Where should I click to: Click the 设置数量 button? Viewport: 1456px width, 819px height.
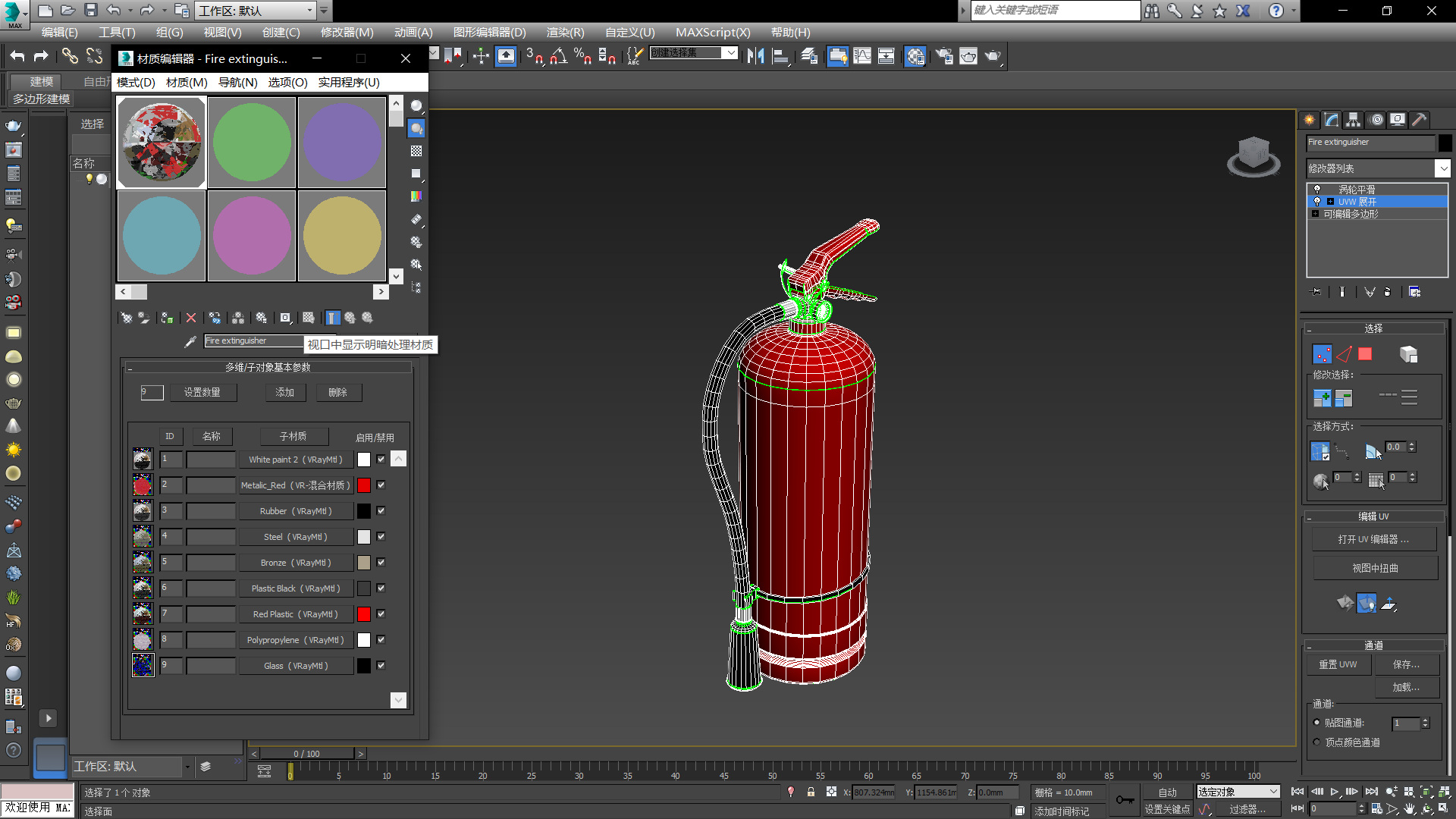[x=202, y=393]
